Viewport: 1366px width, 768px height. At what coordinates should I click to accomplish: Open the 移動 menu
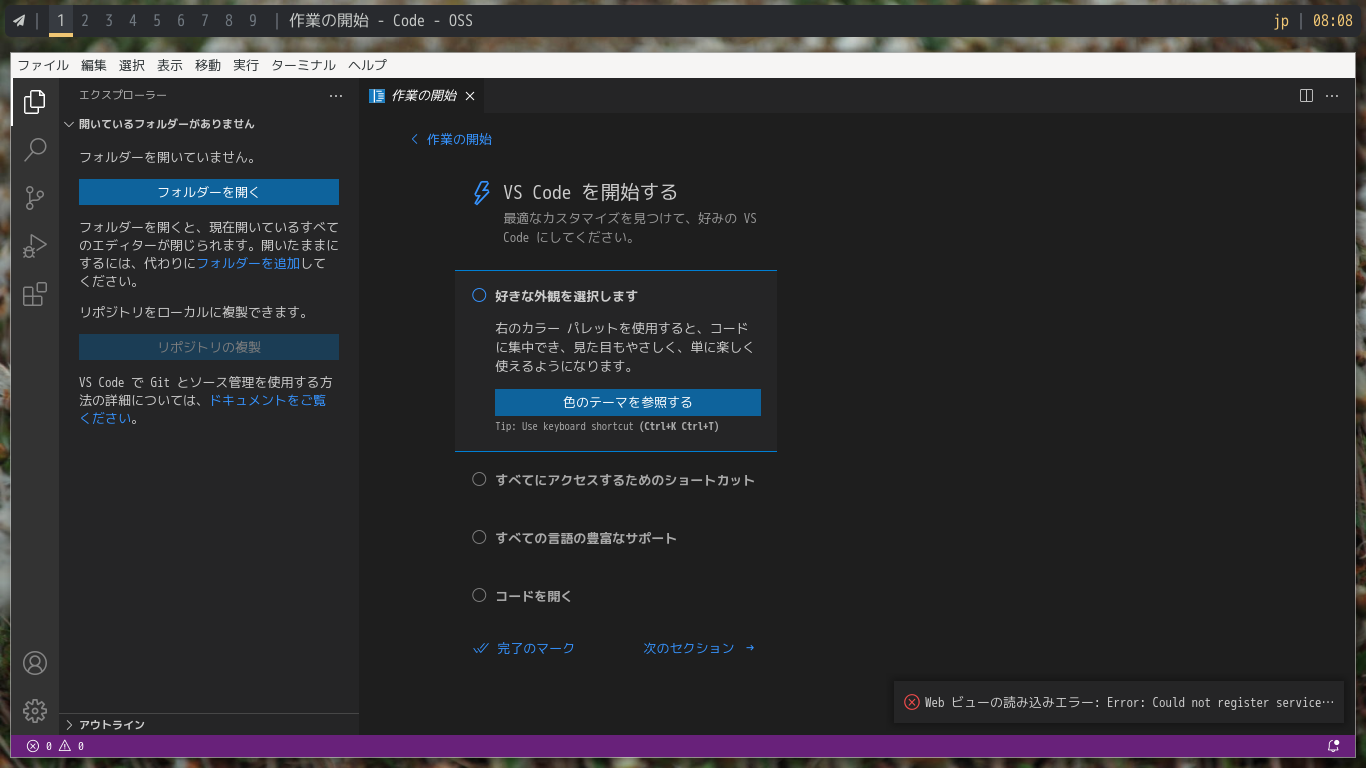click(x=208, y=65)
